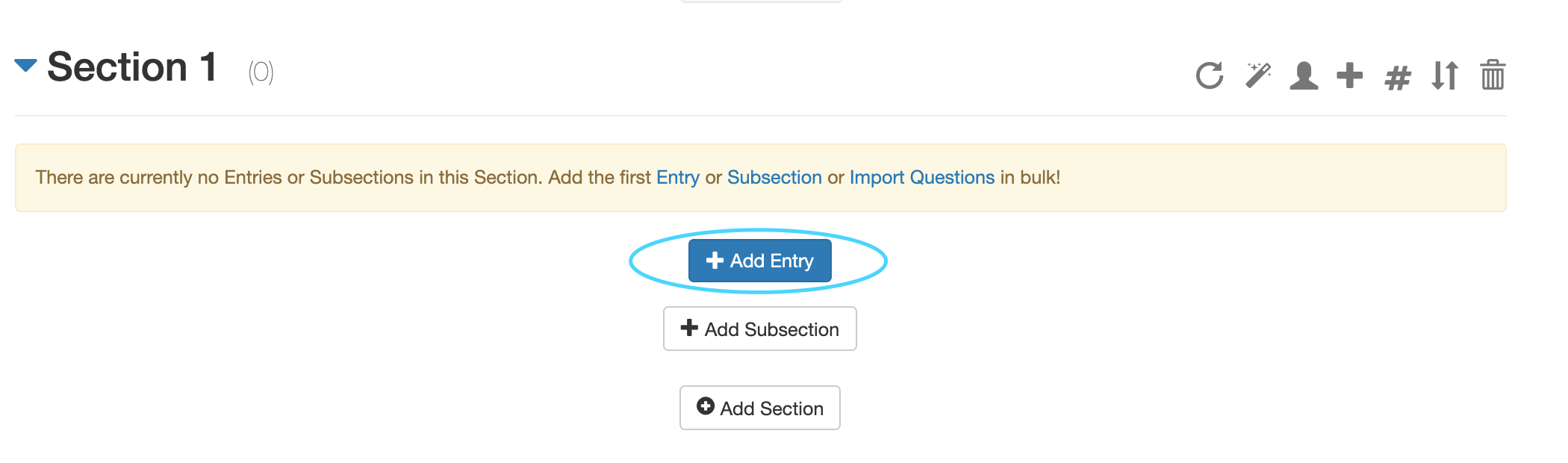The width and height of the screenshot is (1568, 463).
Task: Click the plus sign inside Add Subsection
Action: tap(689, 328)
